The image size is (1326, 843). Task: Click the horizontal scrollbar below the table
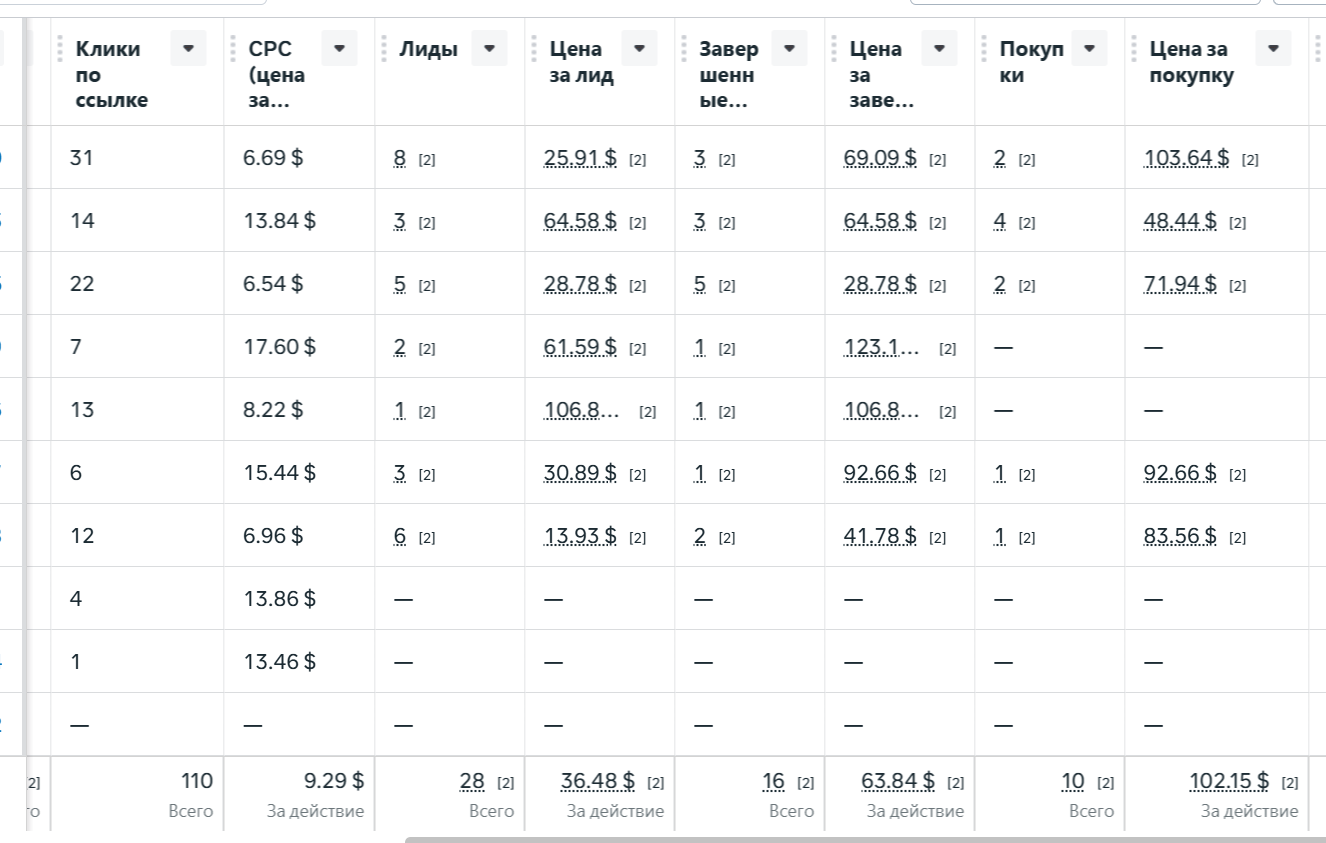pyautogui.click(x=860, y=839)
